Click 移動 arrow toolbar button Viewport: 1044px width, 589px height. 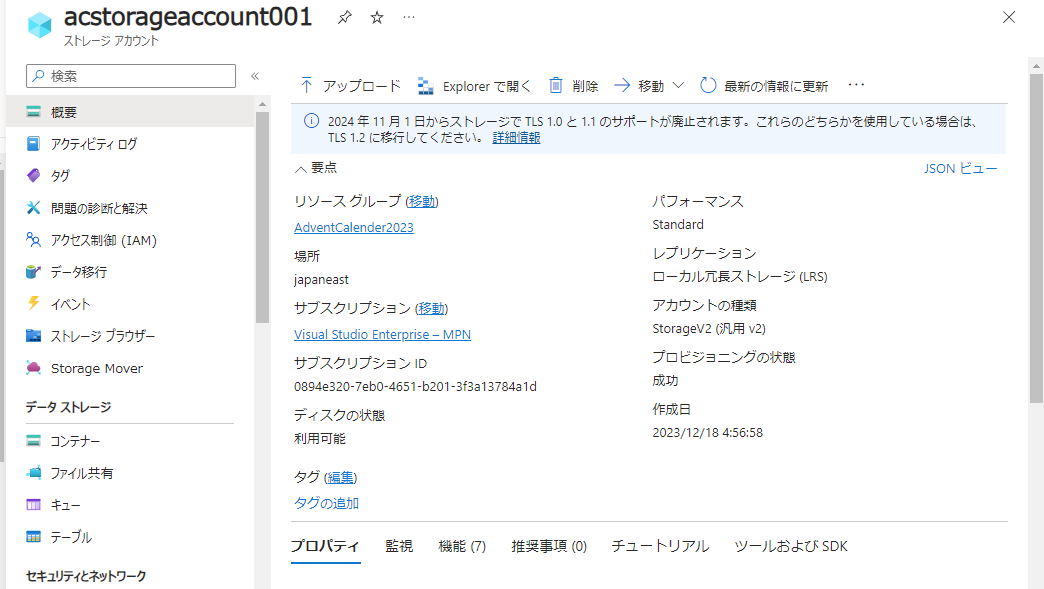(639, 86)
